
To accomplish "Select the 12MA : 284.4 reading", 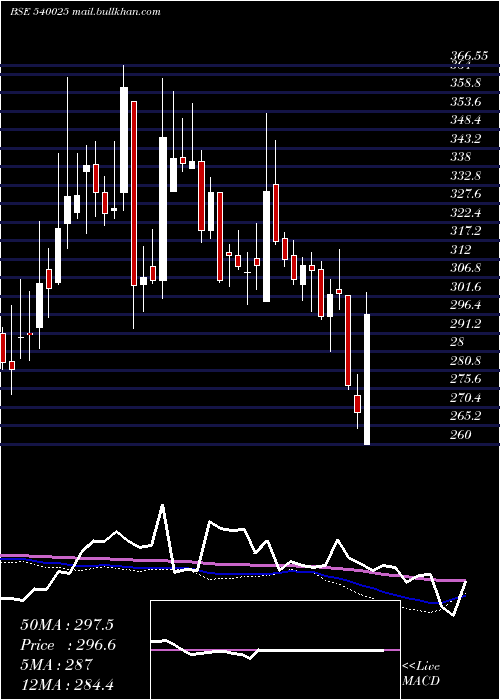I will [x=67, y=684].
